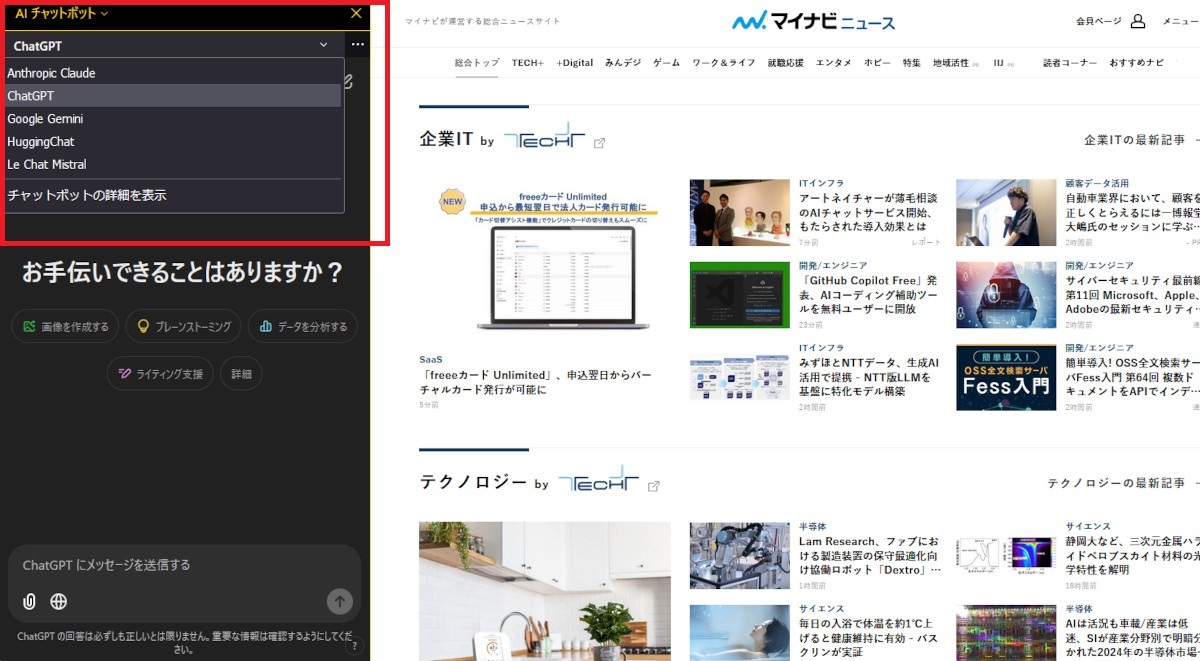The height and width of the screenshot is (661, 1200).
Task: Open the TECH+ navigation tab
Action: coord(528,63)
